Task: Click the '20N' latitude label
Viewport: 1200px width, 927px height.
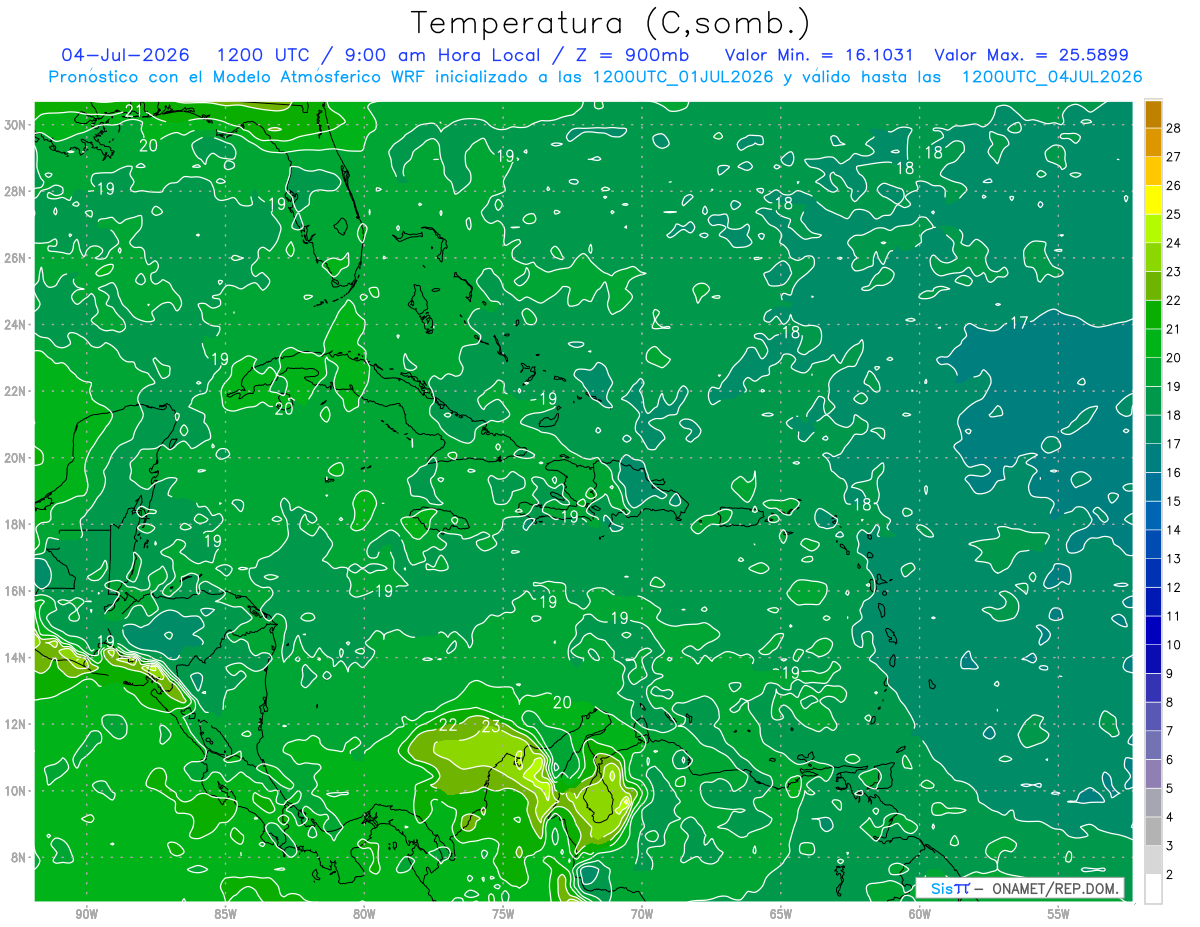Action: pos(17,458)
